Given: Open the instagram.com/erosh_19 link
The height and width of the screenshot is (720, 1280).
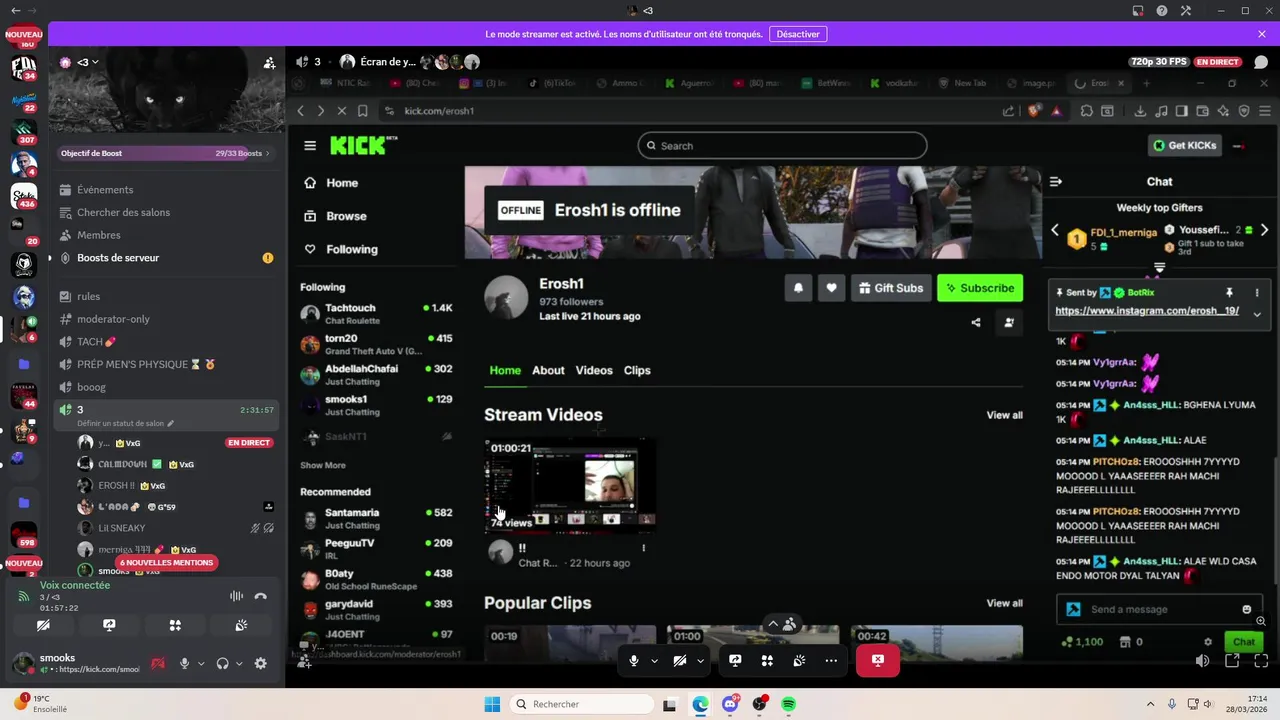Looking at the screenshot, I should pos(1147,311).
